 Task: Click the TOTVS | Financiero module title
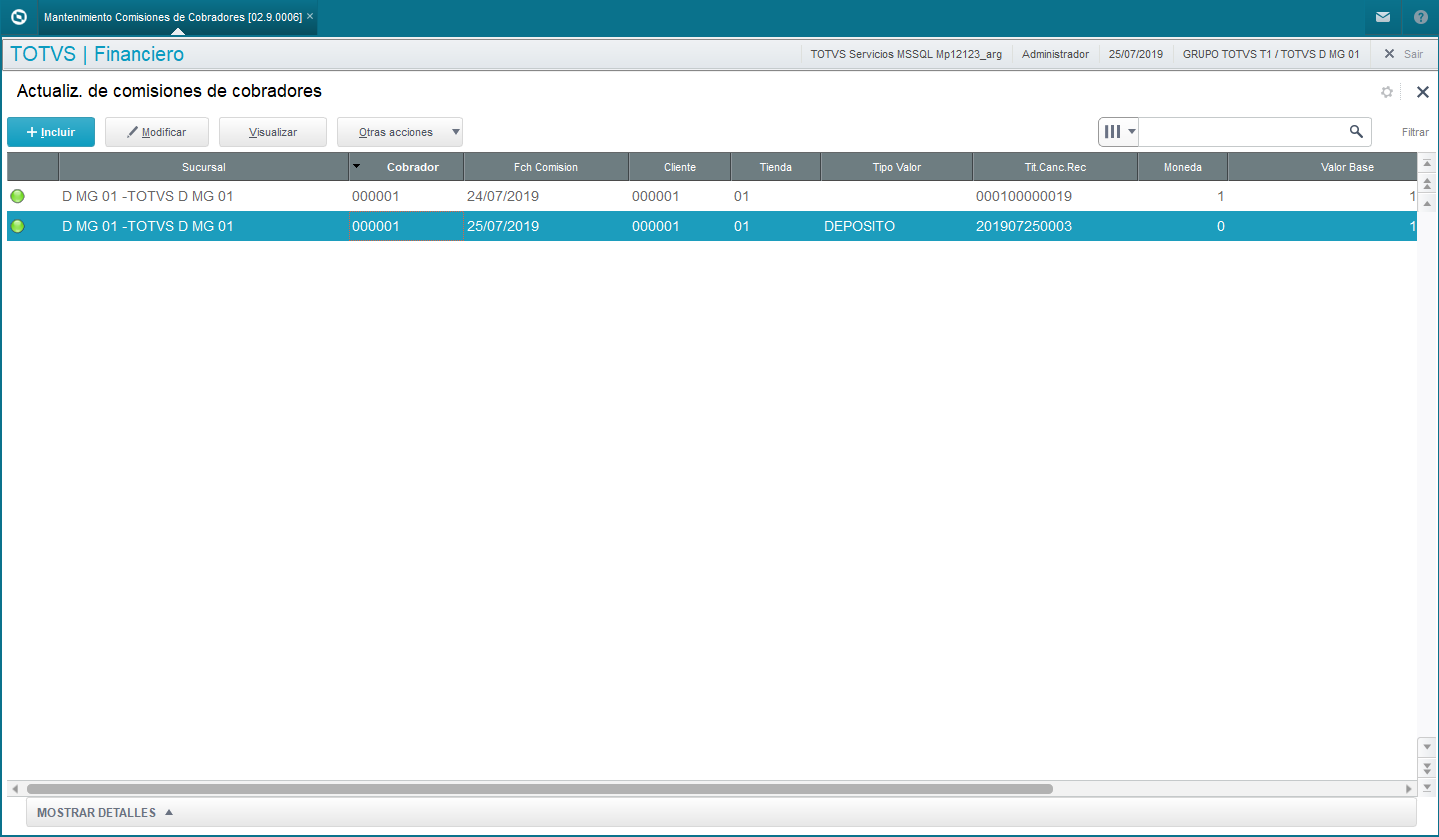click(x=97, y=54)
